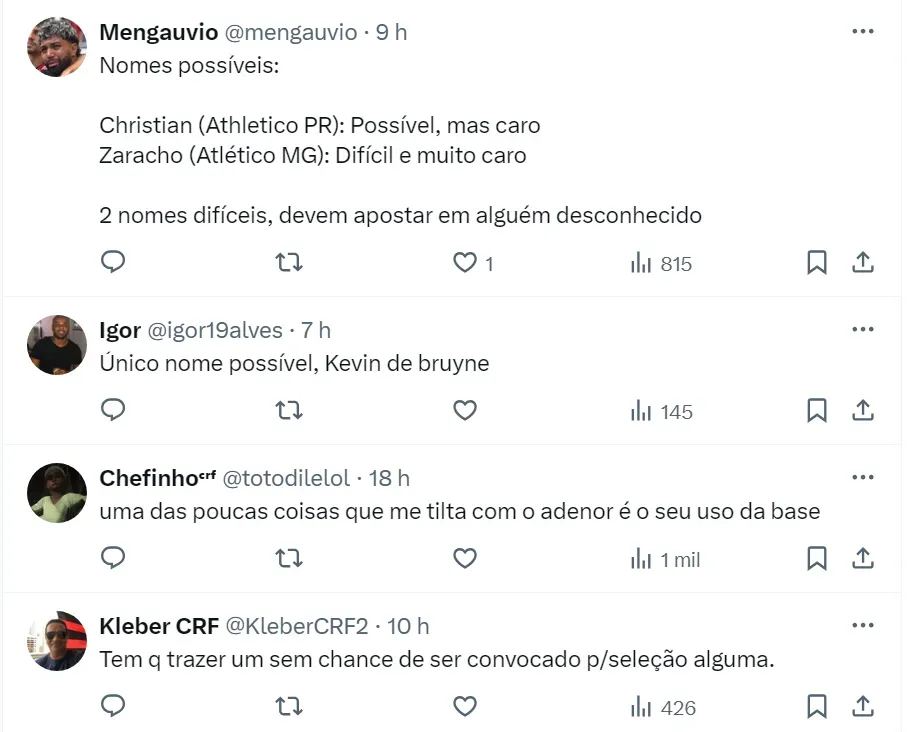Open @mengauvio profile handle link
918x732 pixels.
(x=290, y=32)
